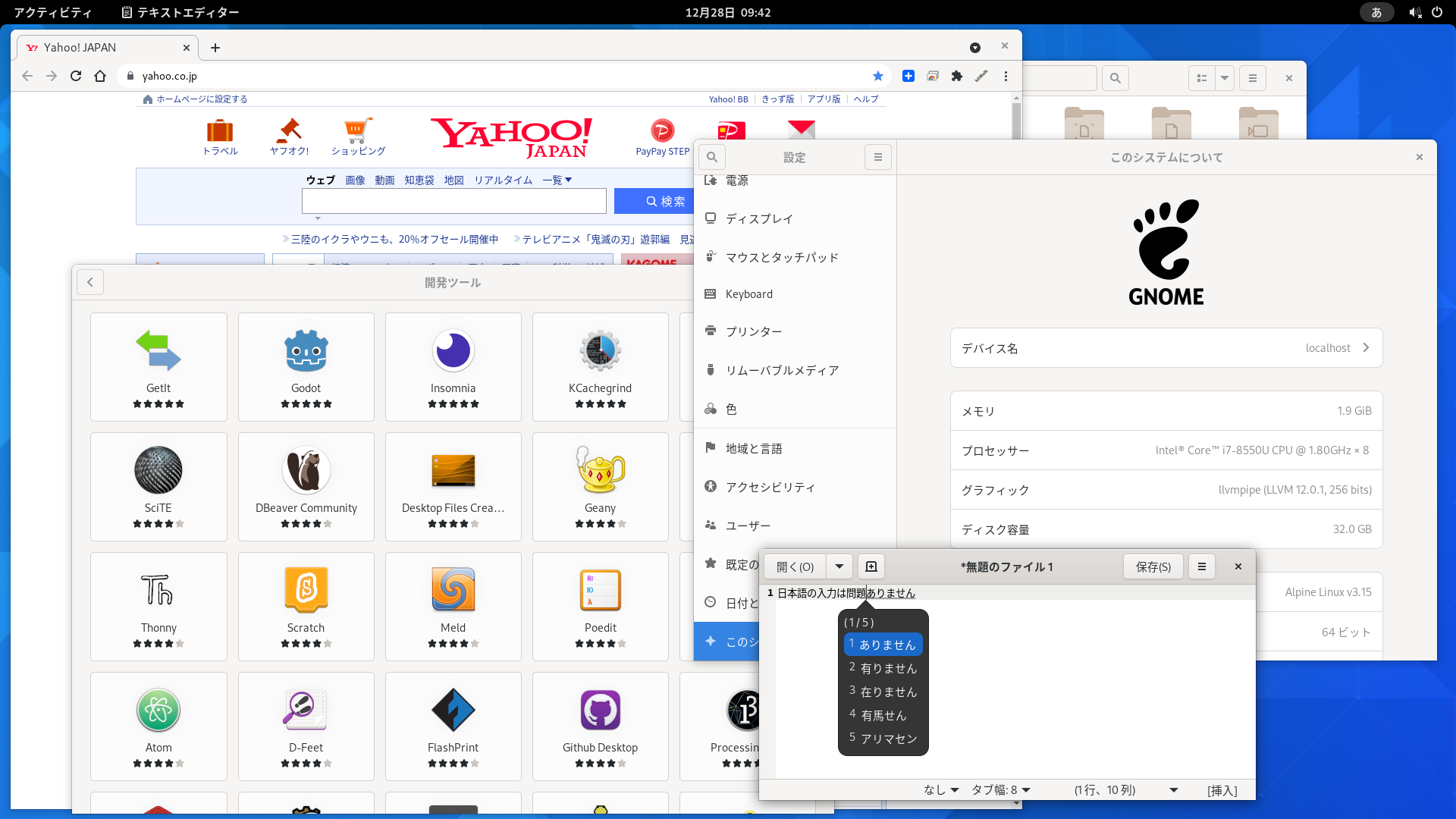Bookmark page with the star icon
Screen dimensions: 1456x819
(x=878, y=76)
